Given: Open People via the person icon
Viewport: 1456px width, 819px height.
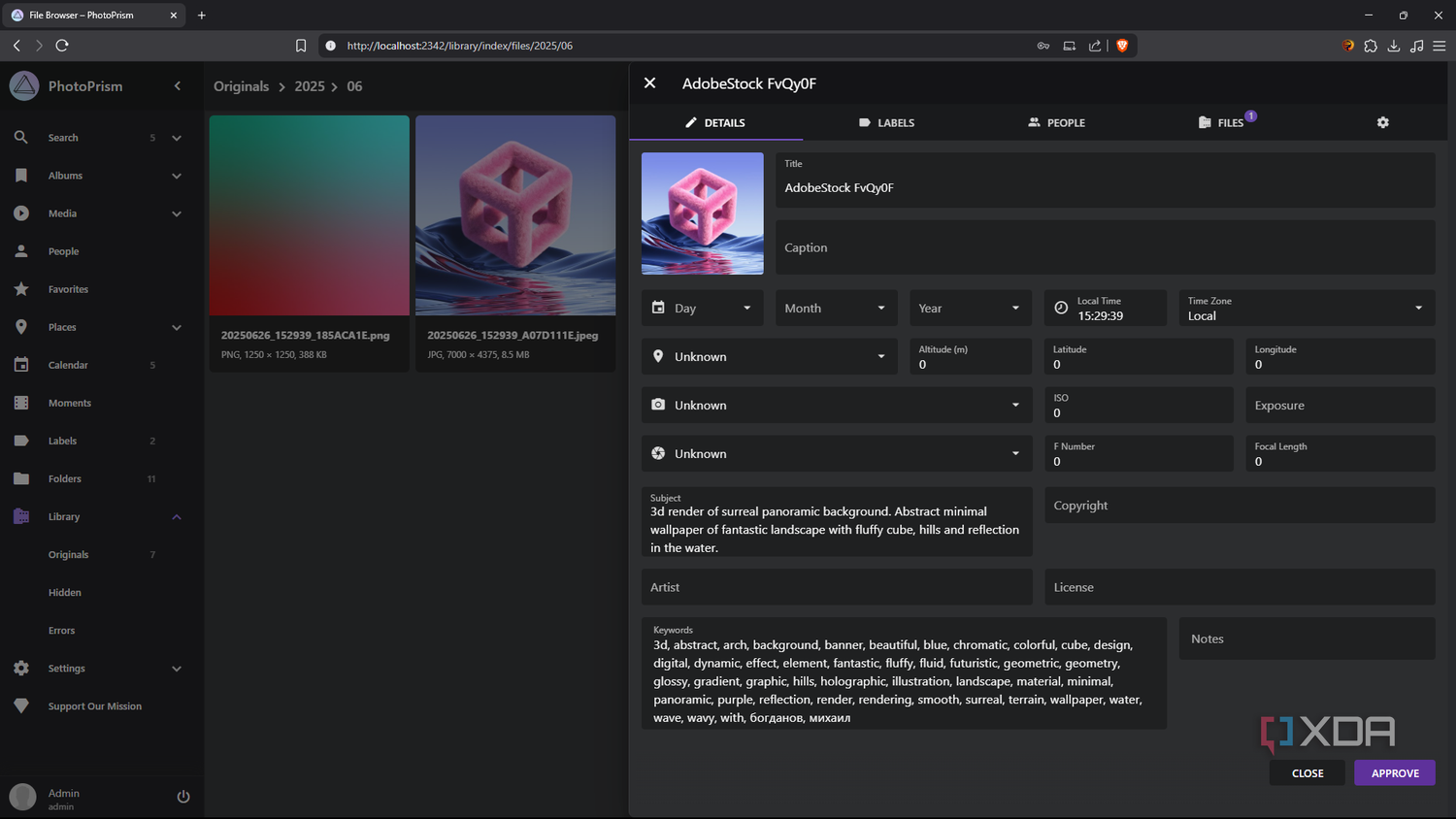Looking at the screenshot, I should [21, 251].
